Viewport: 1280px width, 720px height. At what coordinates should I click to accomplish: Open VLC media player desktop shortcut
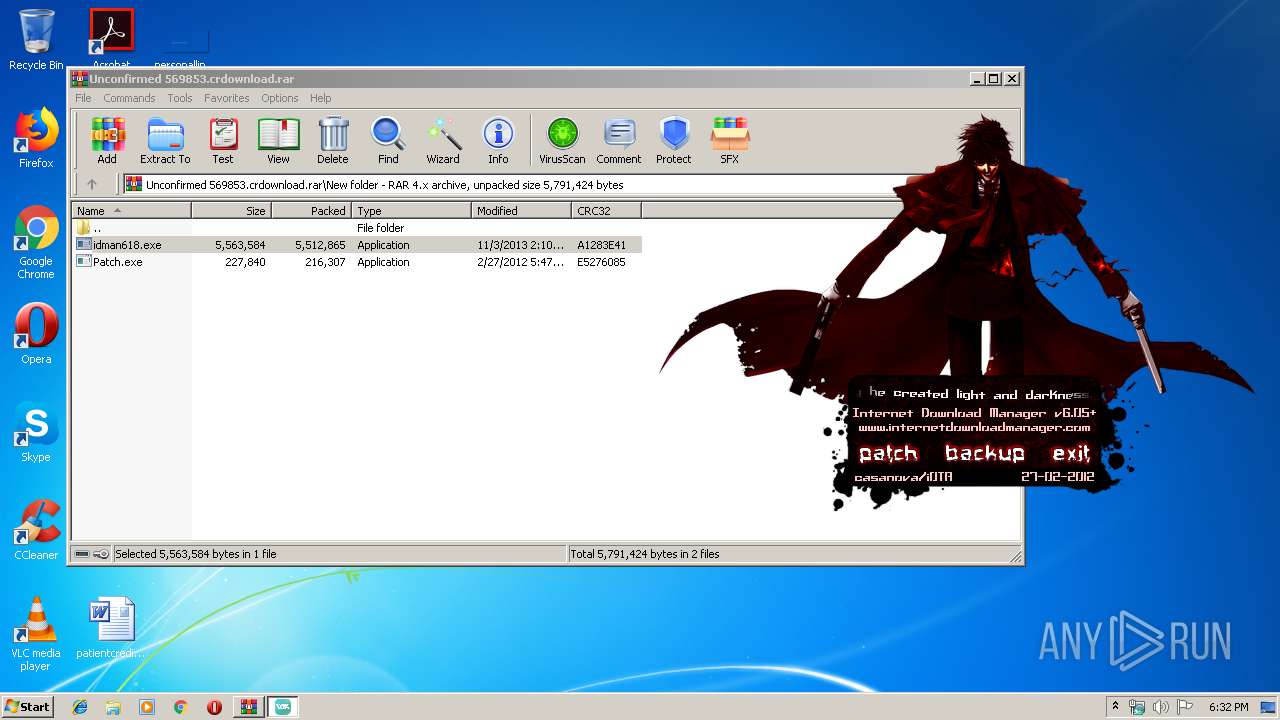point(36,634)
